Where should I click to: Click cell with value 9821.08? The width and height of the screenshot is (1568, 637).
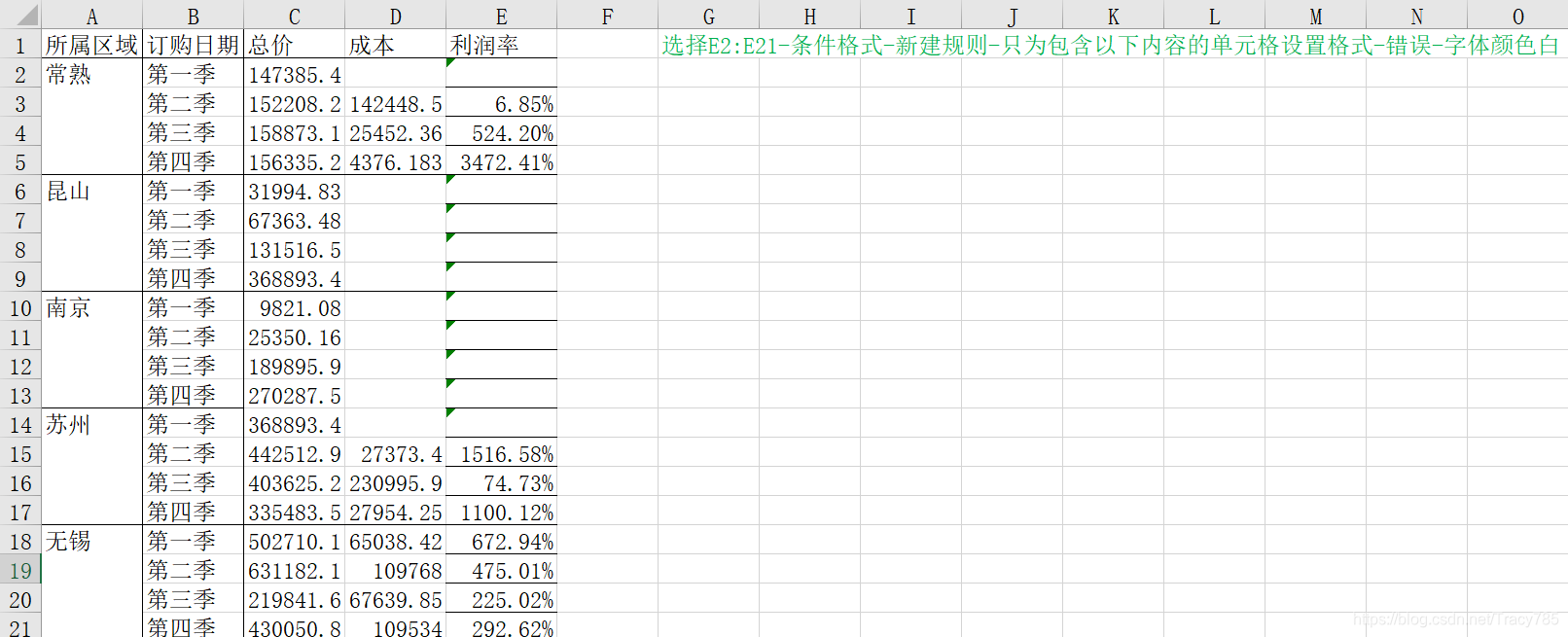294,307
